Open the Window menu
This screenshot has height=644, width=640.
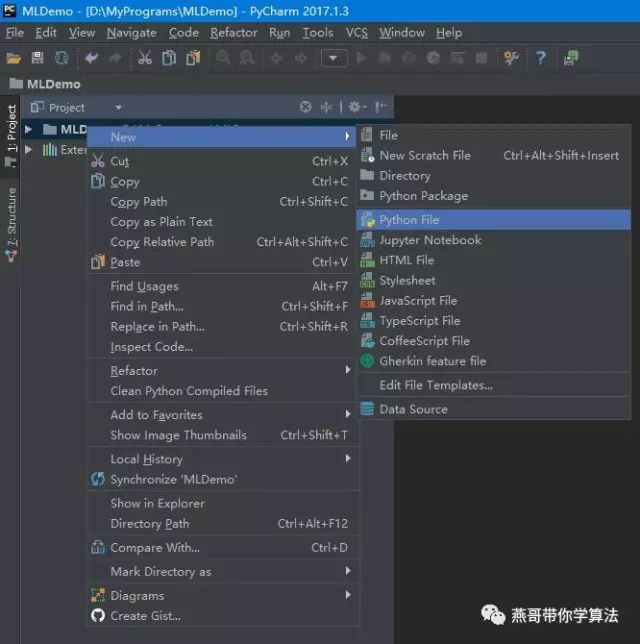click(x=401, y=32)
